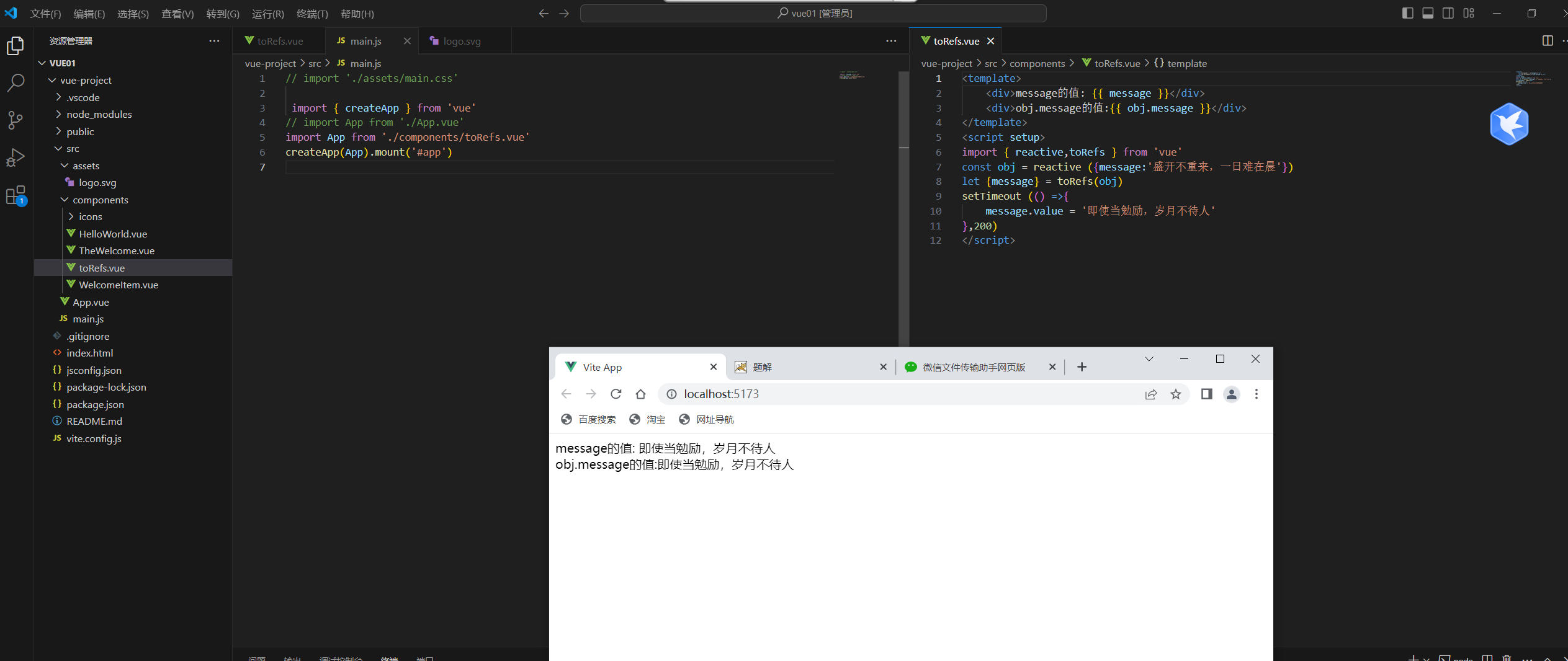Click Chrome forward navigation arrow
Screen dimensions: 1568x661
[591, 394]
